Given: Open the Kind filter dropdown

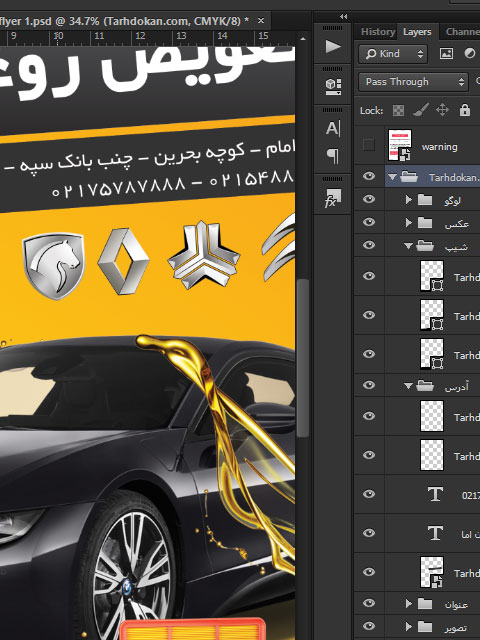Looking at the screenshot, I should (x=393, y=53).
